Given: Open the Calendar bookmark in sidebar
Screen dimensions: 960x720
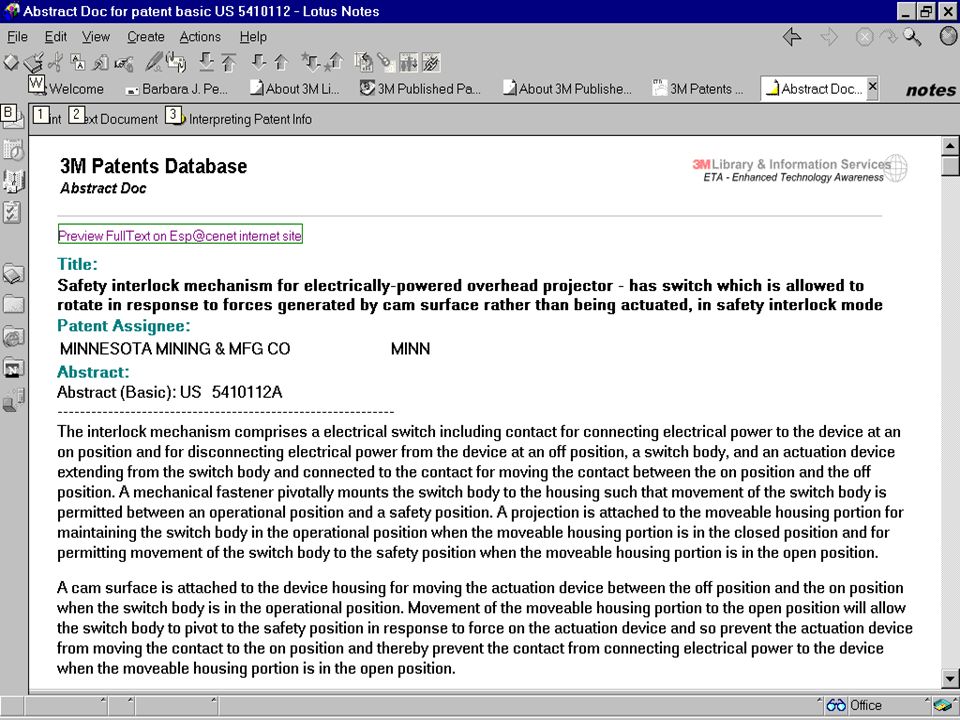Looking at the screenshot, I should click(13, 149).
